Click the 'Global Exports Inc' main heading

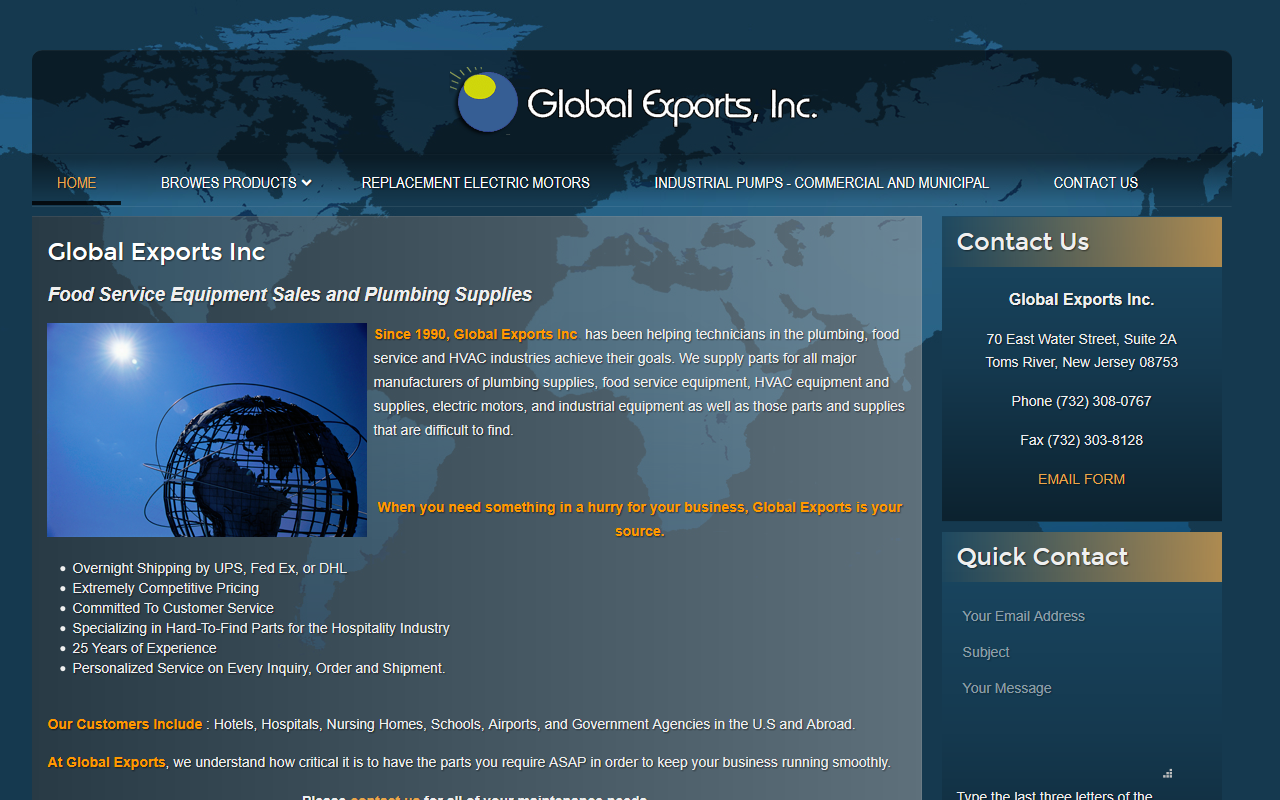157,252
